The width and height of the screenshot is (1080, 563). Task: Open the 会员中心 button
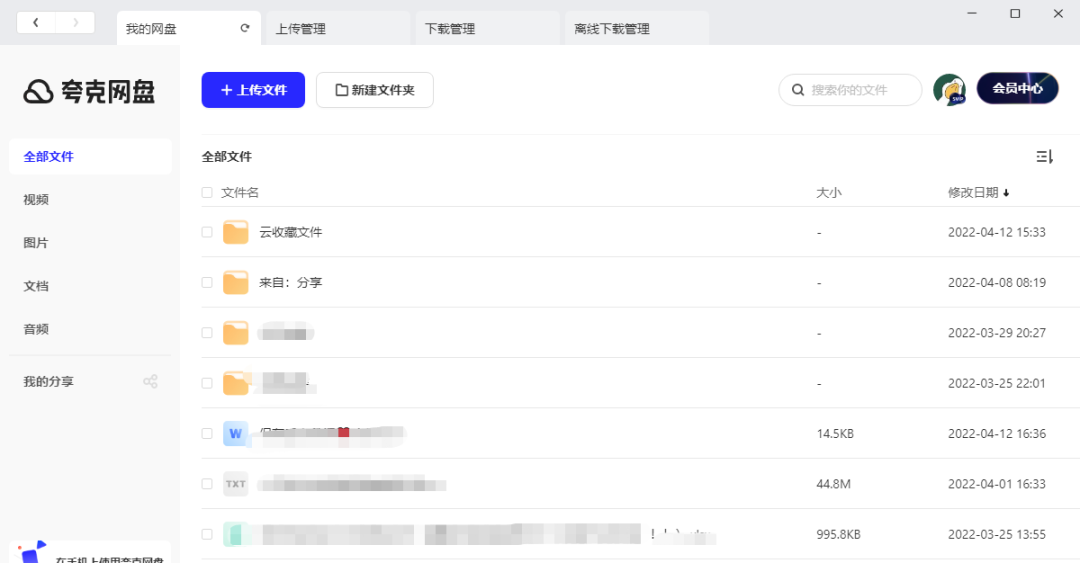[1017, 88]
